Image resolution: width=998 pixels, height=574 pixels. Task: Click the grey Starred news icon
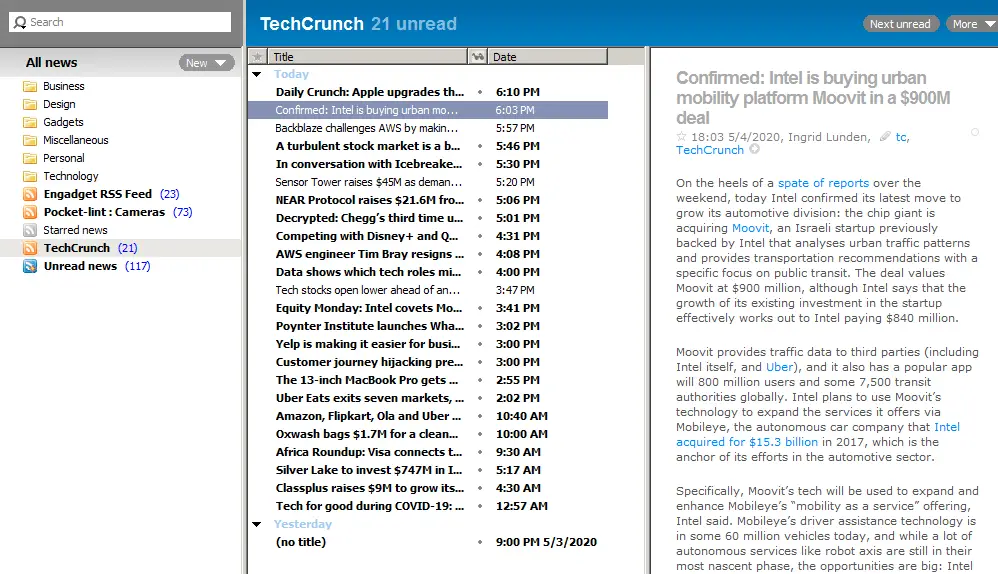tap(30, 230)
